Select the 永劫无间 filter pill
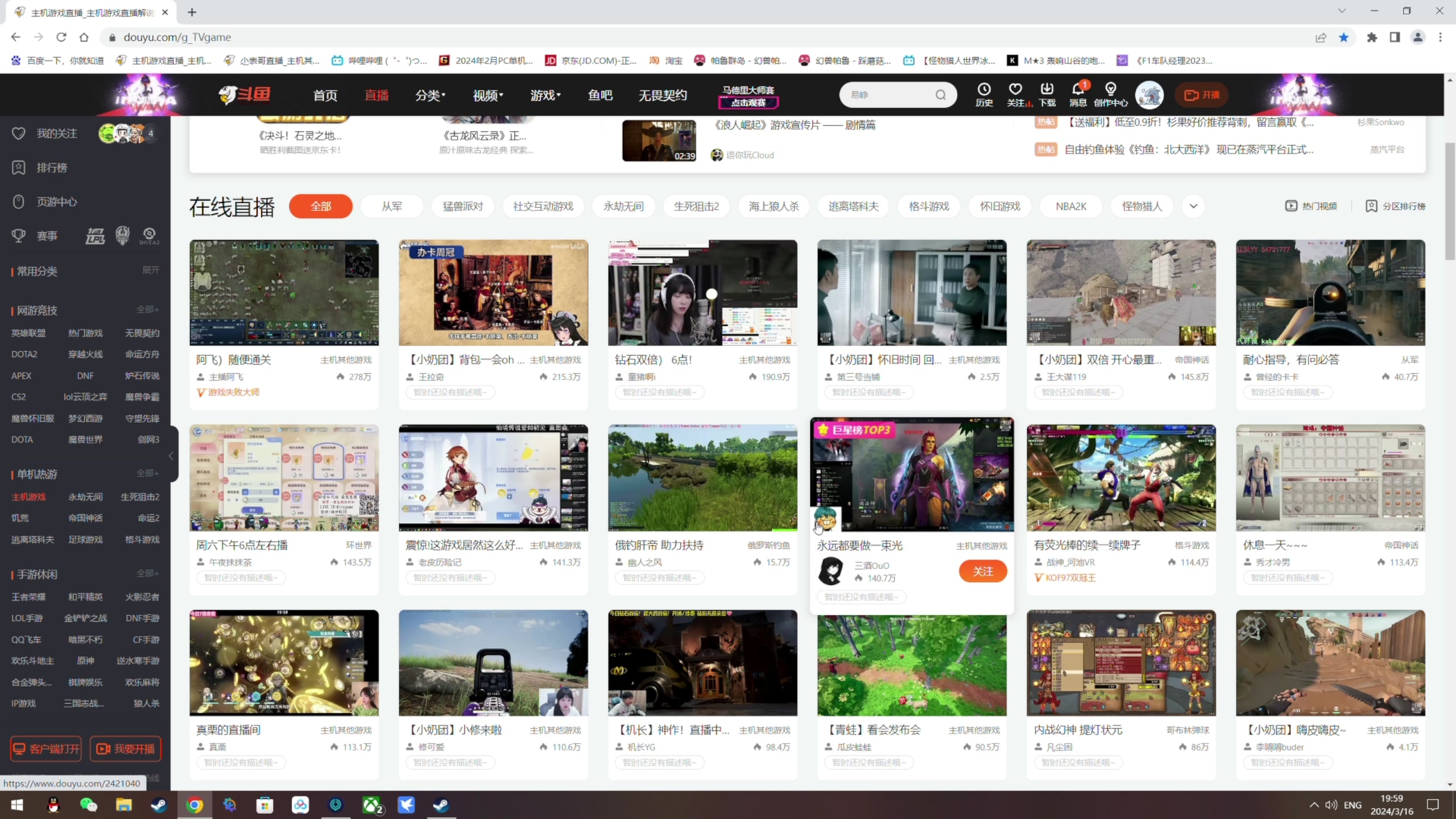 (623, 206)
